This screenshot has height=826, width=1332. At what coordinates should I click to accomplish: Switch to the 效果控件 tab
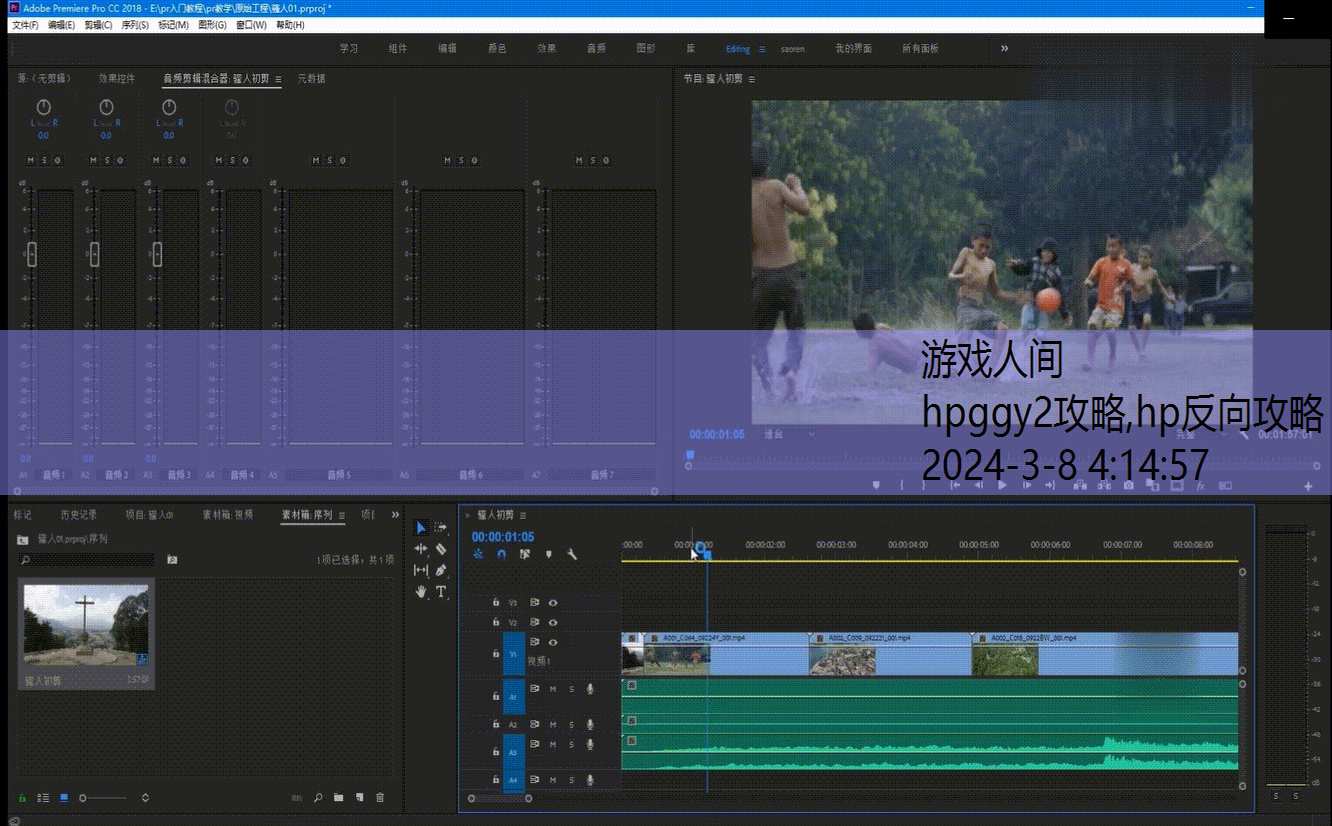point(117,78)
